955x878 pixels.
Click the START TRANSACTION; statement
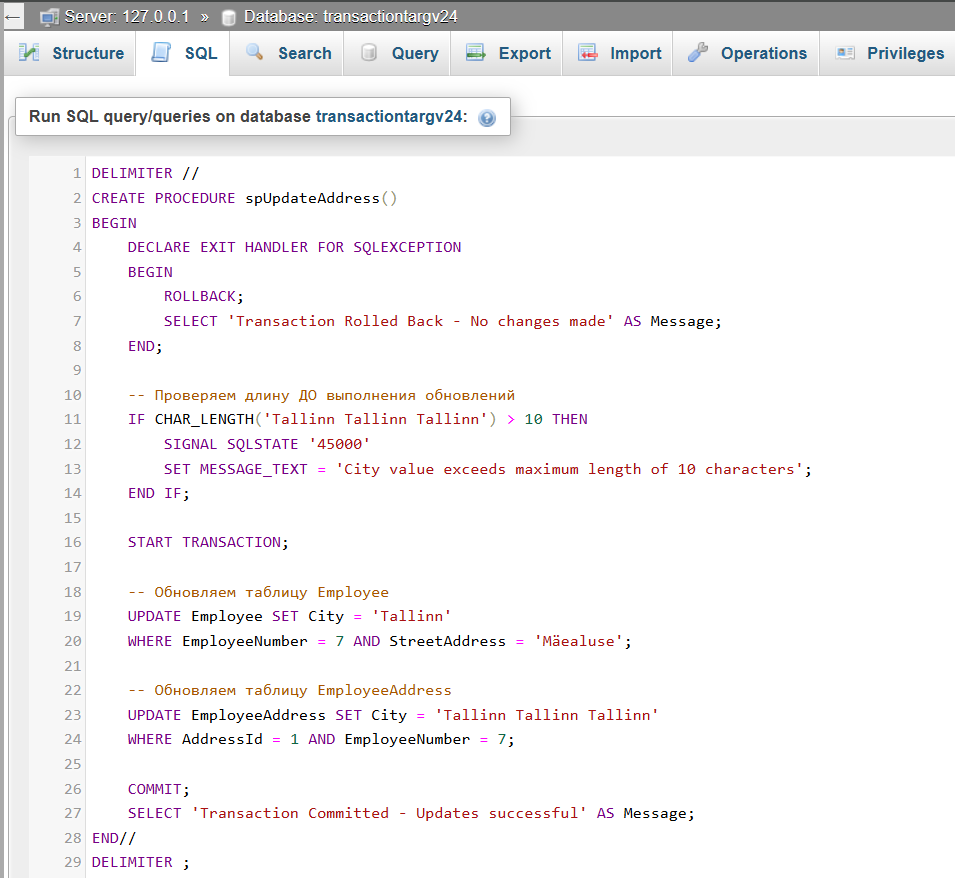(x=208, y=543)
